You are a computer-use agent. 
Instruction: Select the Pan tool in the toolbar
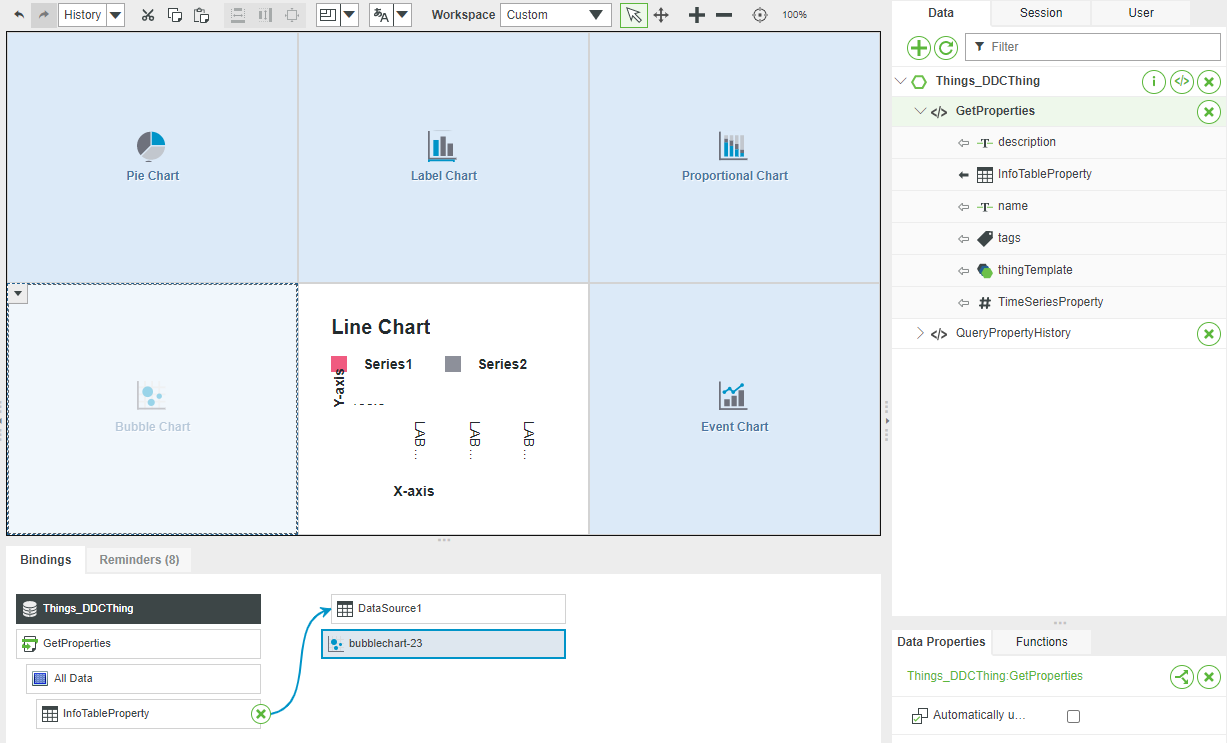point(661,15)
